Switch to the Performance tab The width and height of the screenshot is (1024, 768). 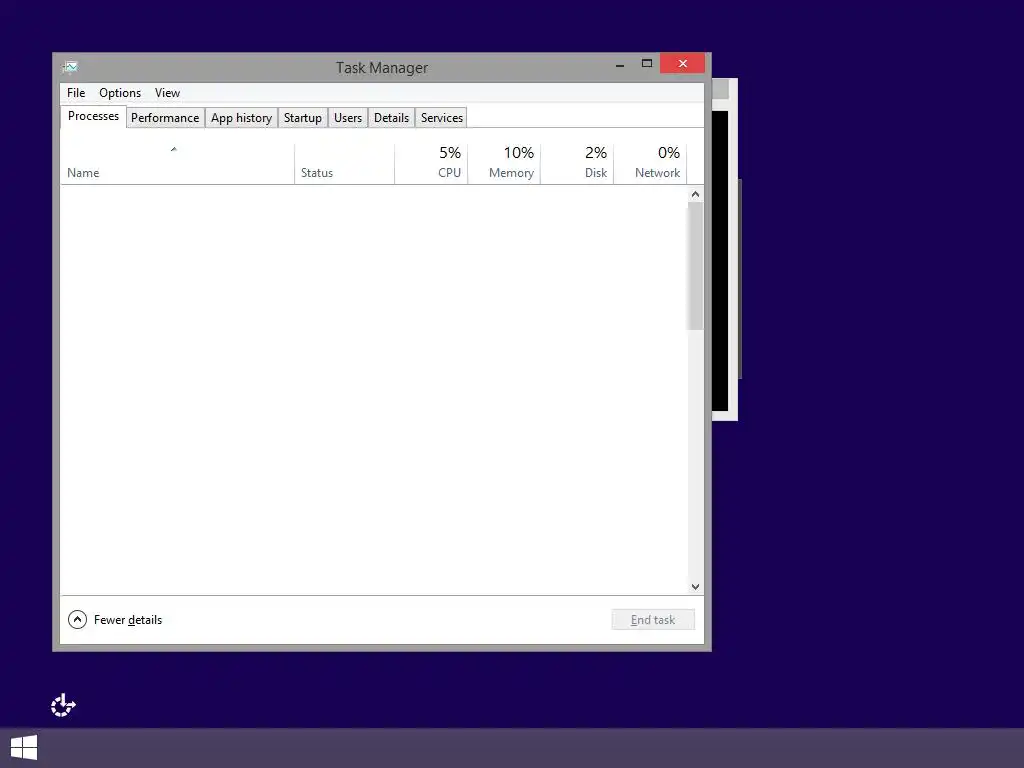[165, 118]
